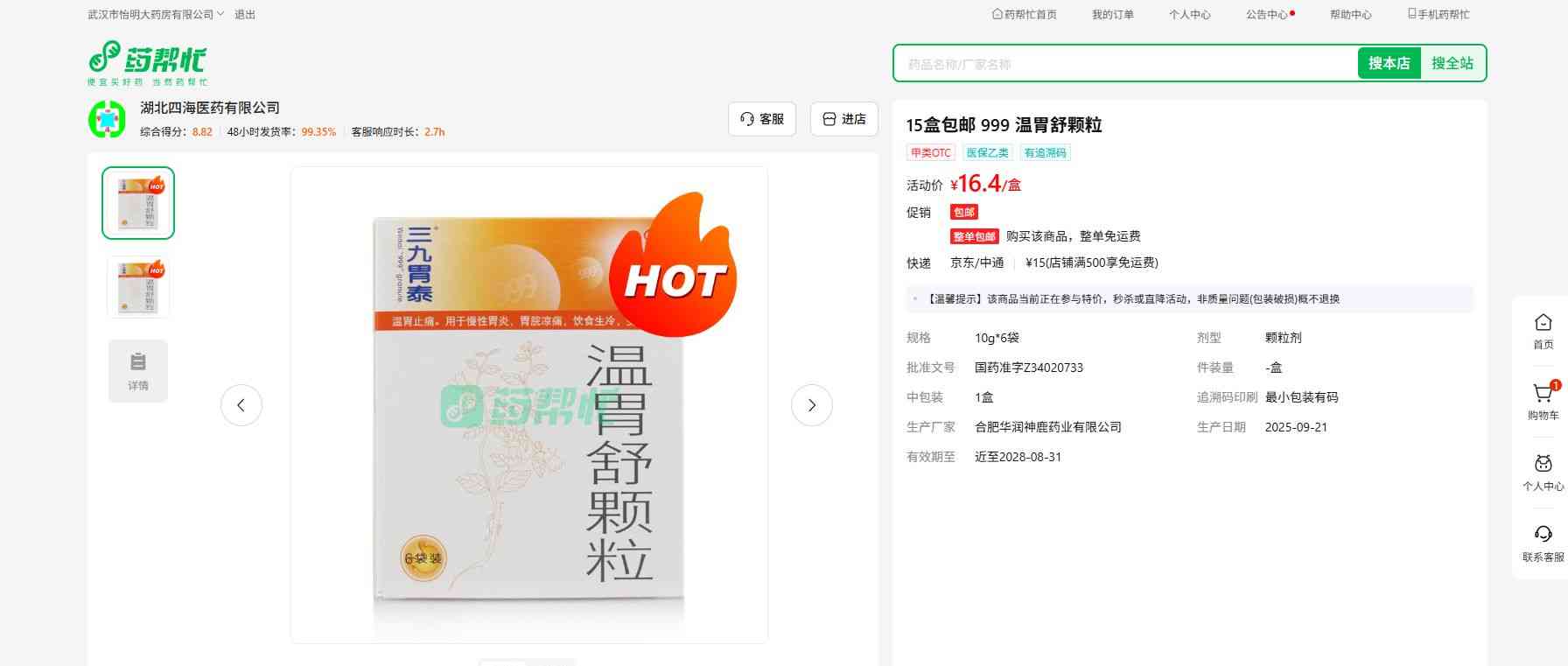1568x666 pixels.
Task: Click the 搜本店 search button
Action: [x=1389, y=63]
